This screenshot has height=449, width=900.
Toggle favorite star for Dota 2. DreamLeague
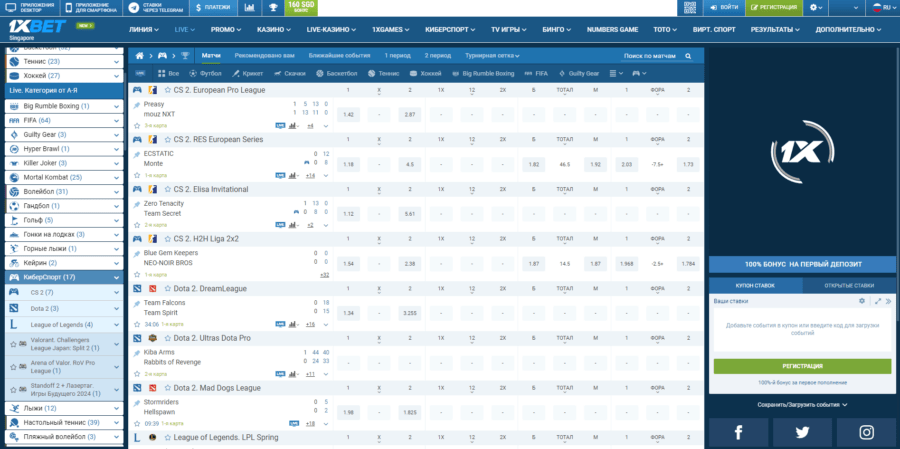click(168, 288)
